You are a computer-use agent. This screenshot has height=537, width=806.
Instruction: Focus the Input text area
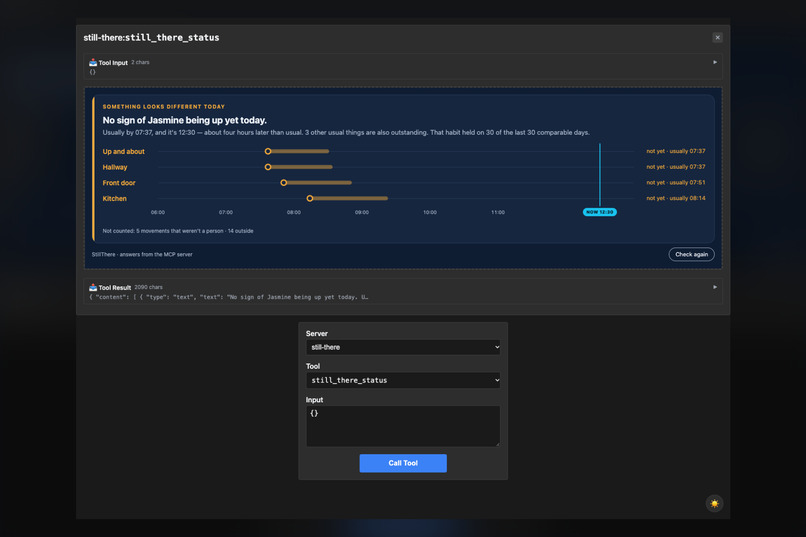tap(403, 426)
